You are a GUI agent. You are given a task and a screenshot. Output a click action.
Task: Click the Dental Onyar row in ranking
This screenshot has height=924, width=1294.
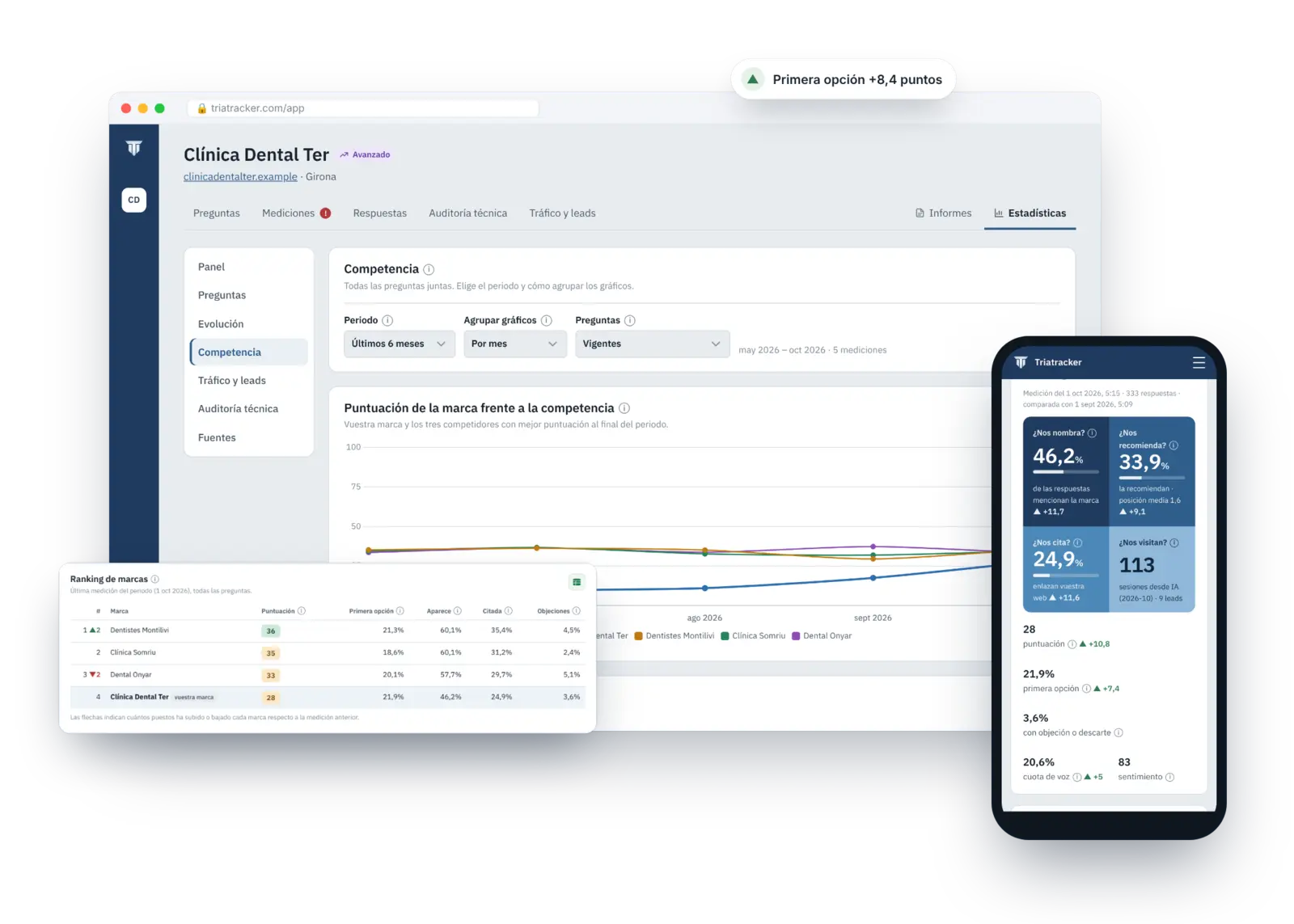(x=327, y=675)
